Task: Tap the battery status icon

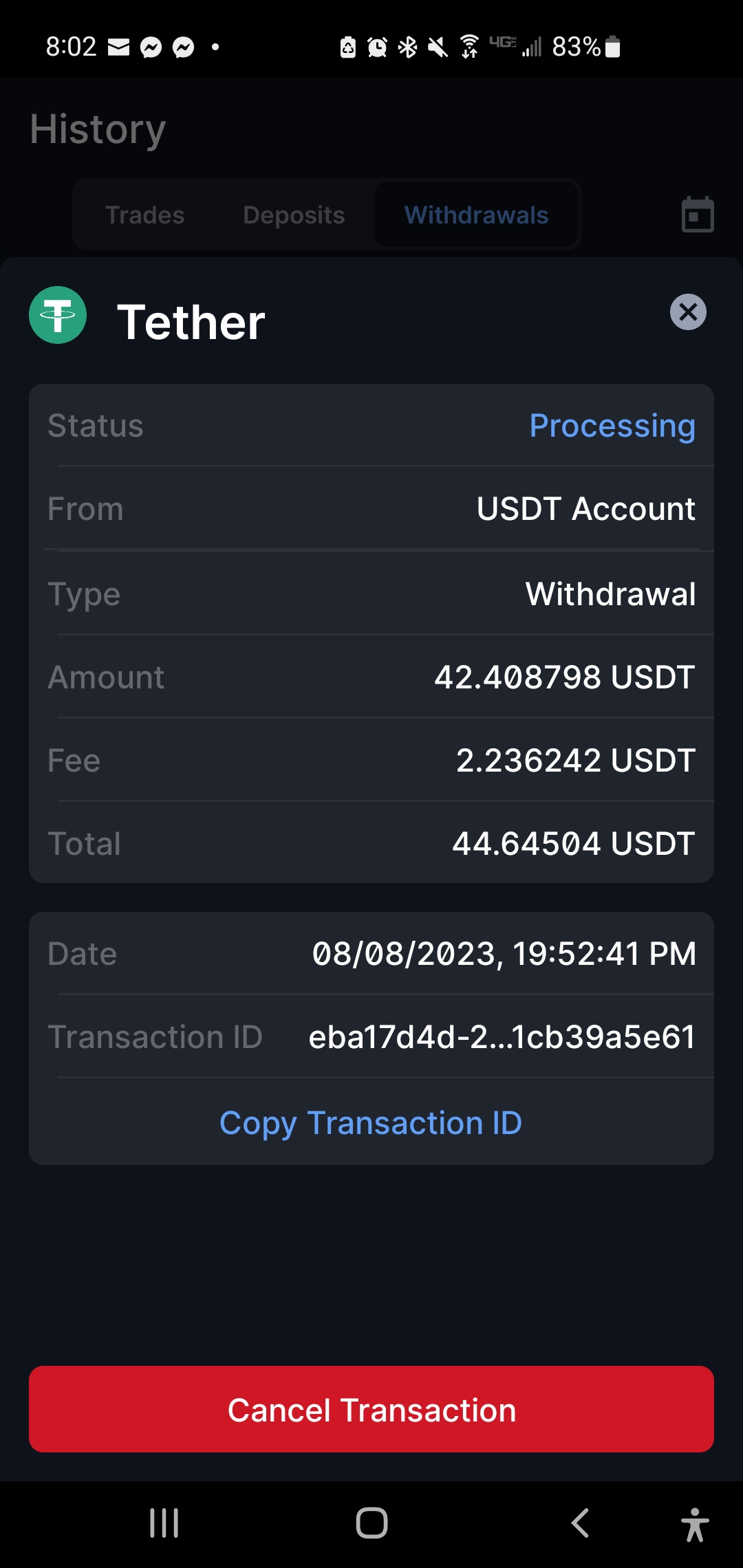Action: (613, 47)
